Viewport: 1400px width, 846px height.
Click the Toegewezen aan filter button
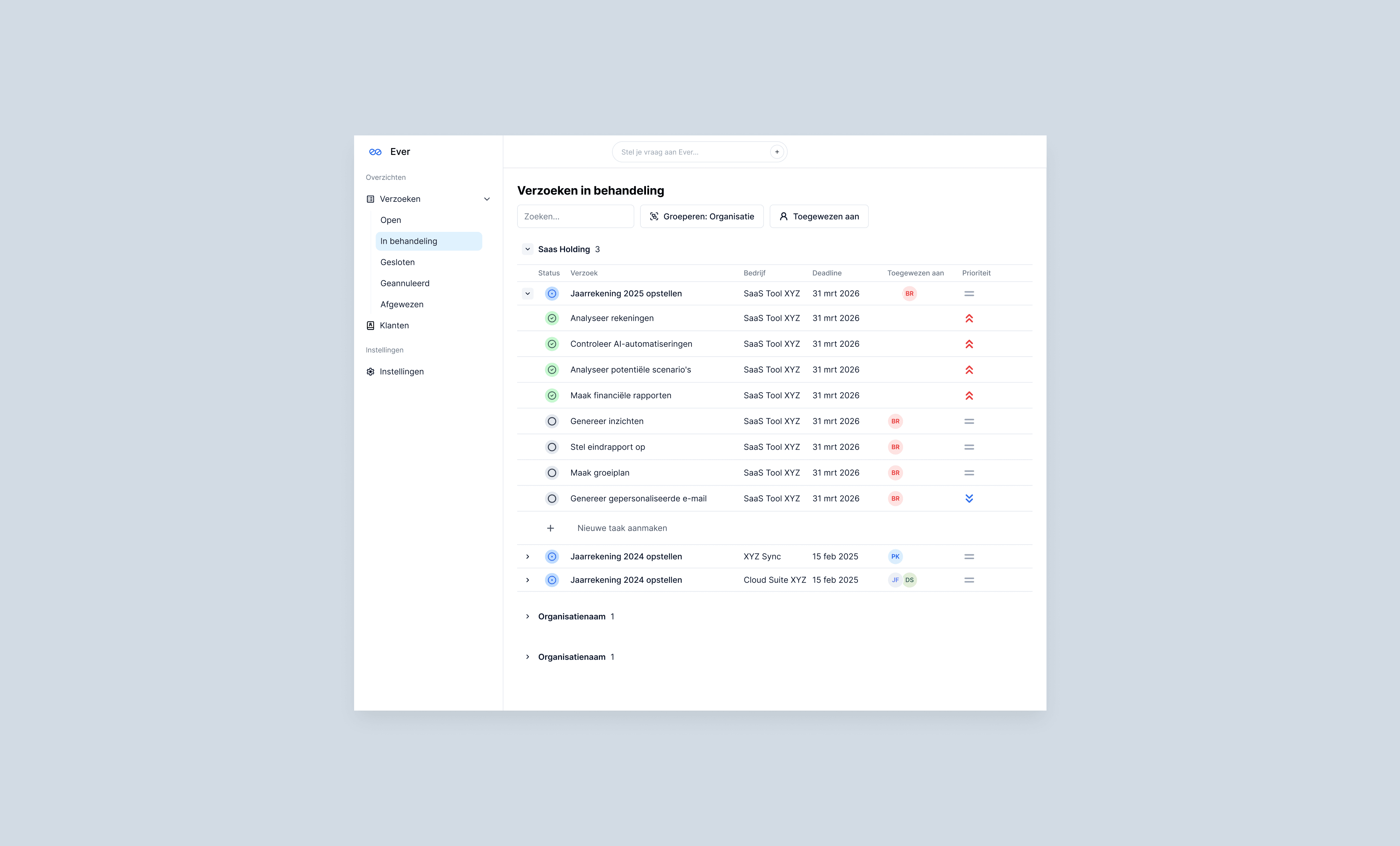tap(818, 216)
